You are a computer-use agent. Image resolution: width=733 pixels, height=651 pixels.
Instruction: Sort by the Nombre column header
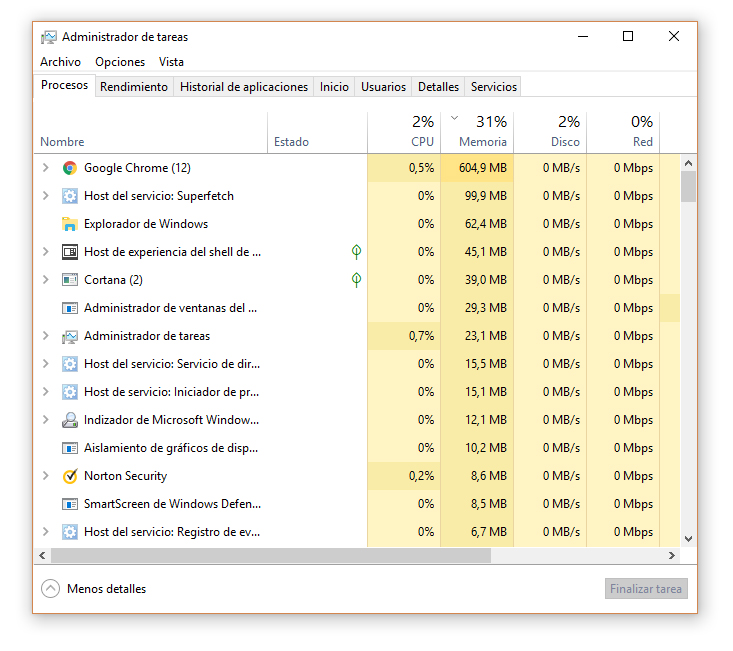tap(151, 133)
